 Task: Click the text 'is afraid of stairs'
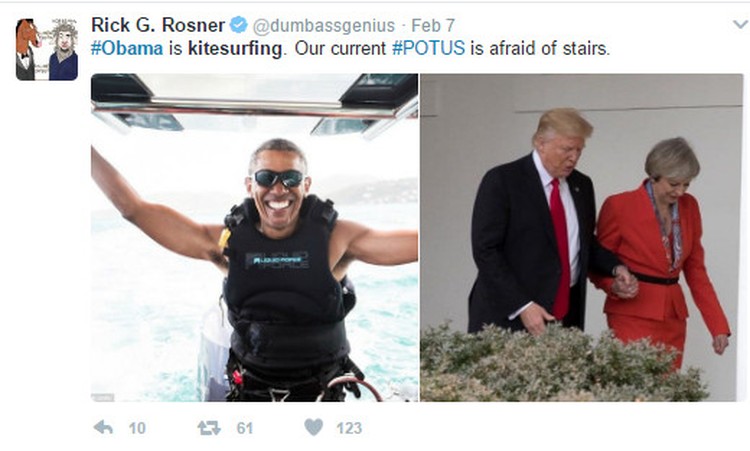(x=538, y=48)
